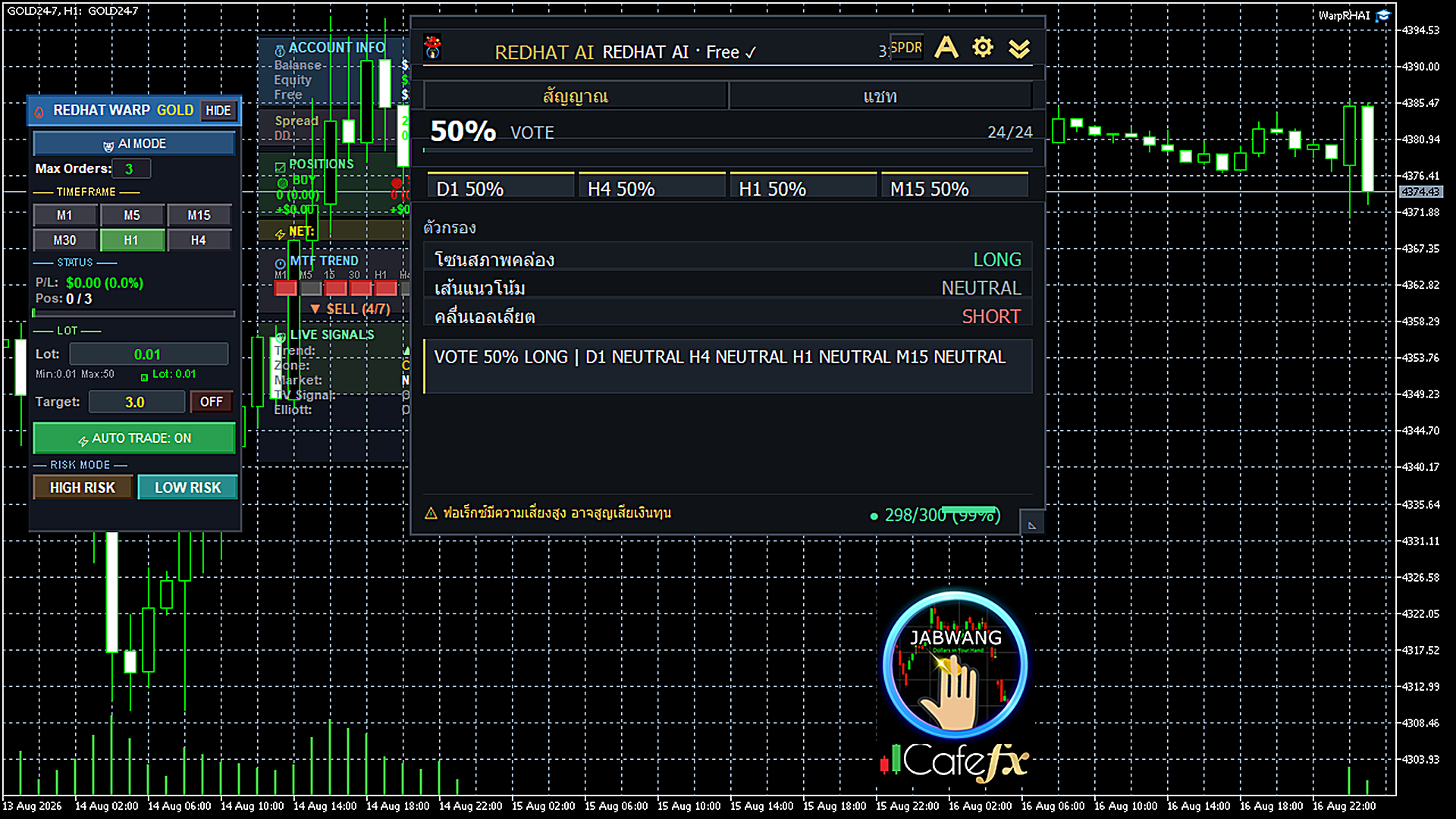
Task: Click the current price label 4374.43
Action: pos(1420,192)
